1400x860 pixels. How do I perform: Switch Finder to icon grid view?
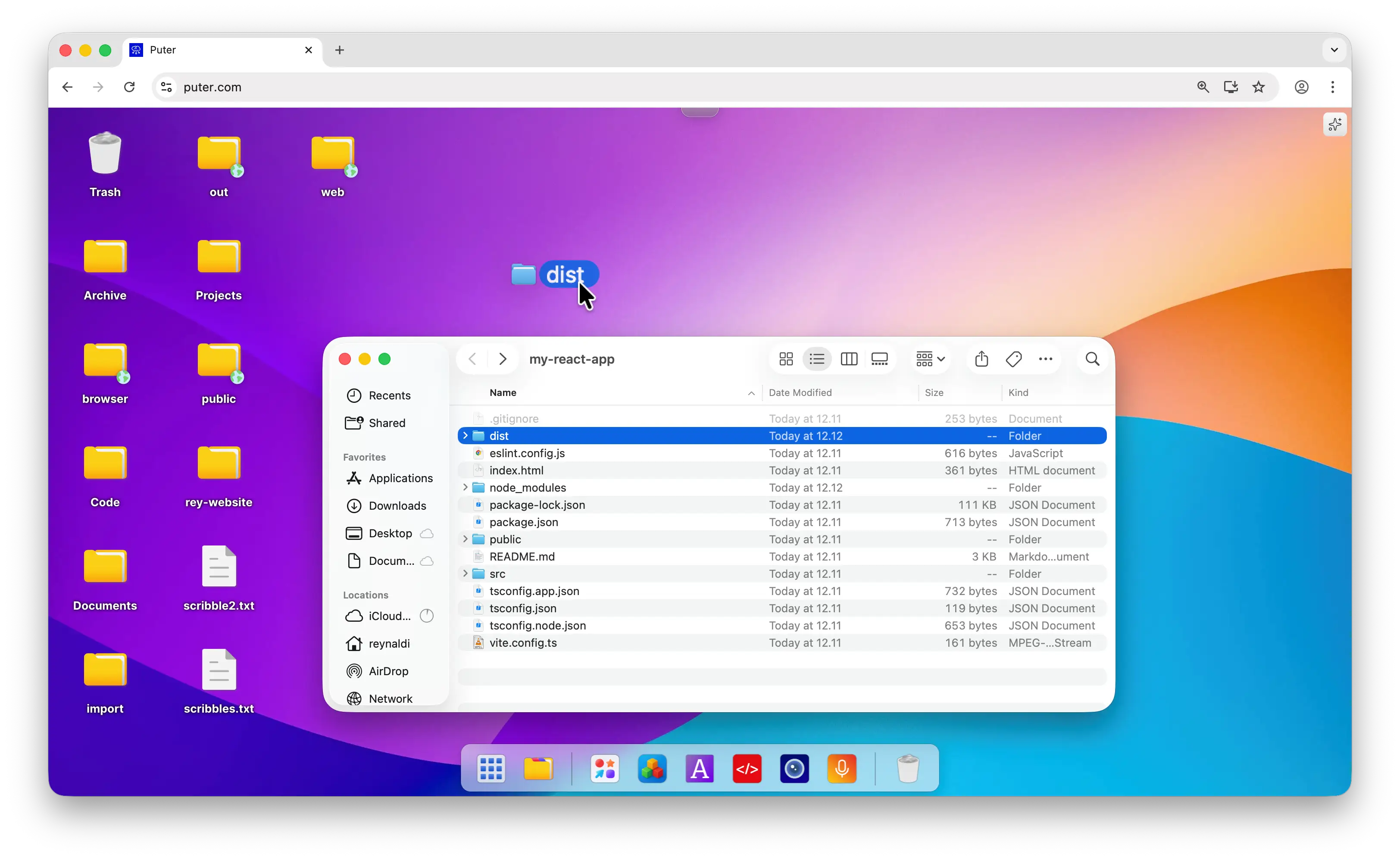tap(786, 359)
